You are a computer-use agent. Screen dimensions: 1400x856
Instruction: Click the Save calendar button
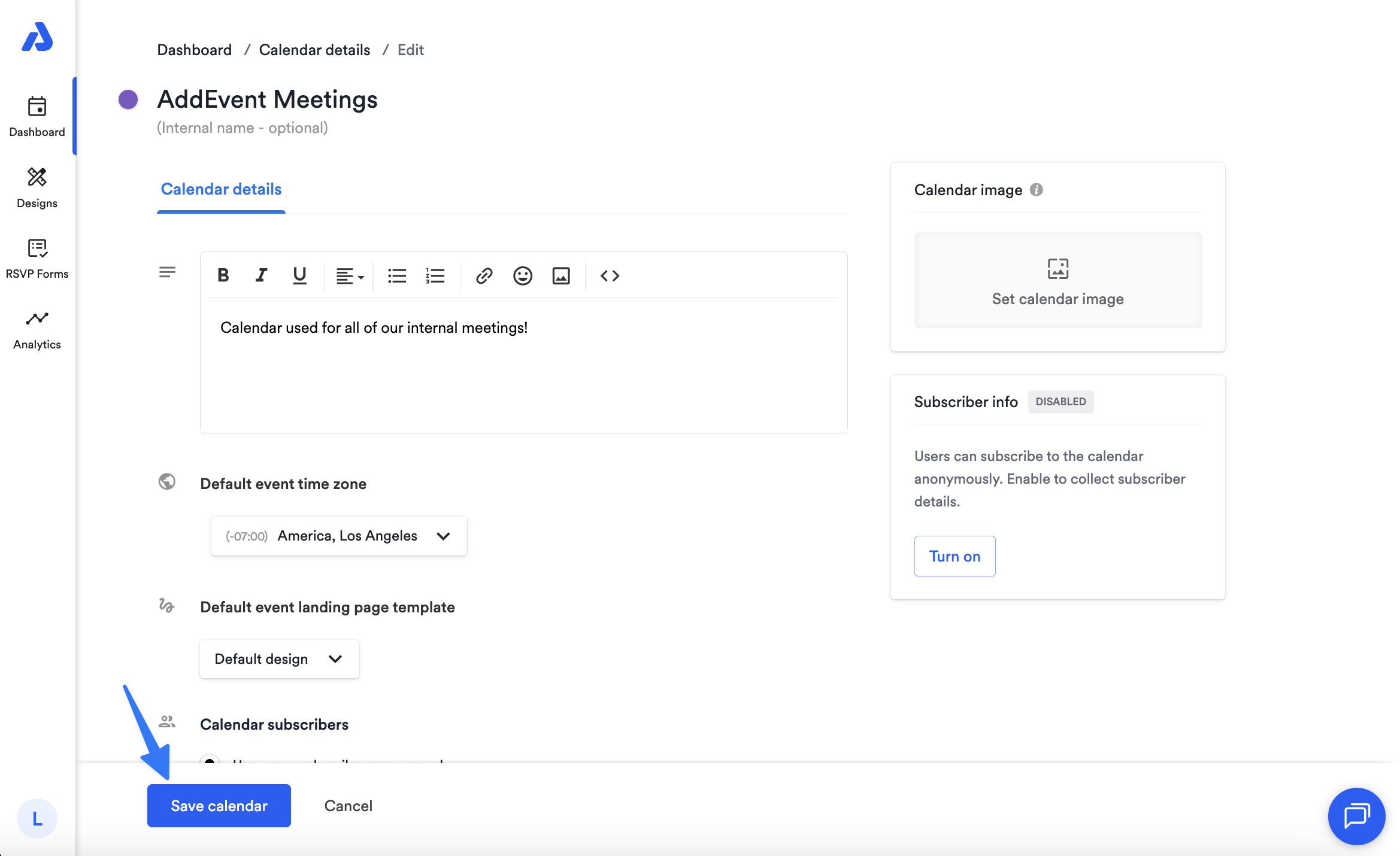219,806
